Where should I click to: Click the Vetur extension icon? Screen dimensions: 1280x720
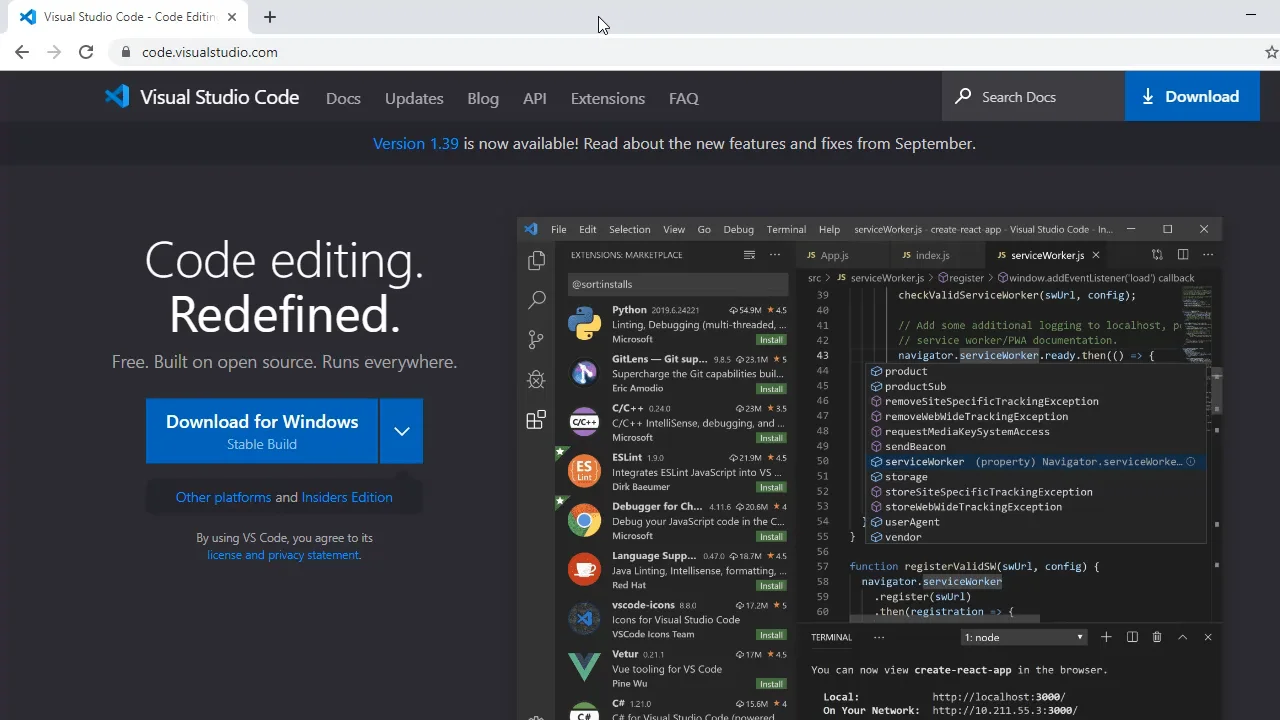click(x=584, y=667)
